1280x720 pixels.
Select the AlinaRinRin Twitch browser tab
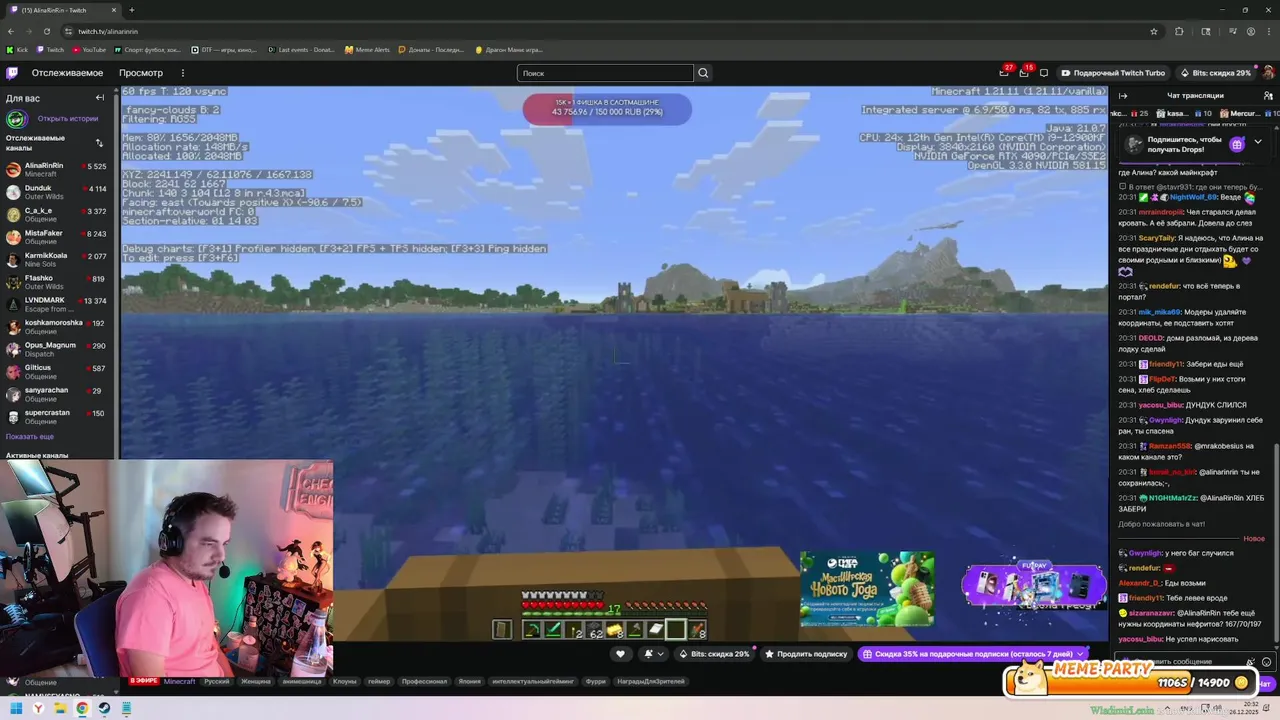(62, 10)
